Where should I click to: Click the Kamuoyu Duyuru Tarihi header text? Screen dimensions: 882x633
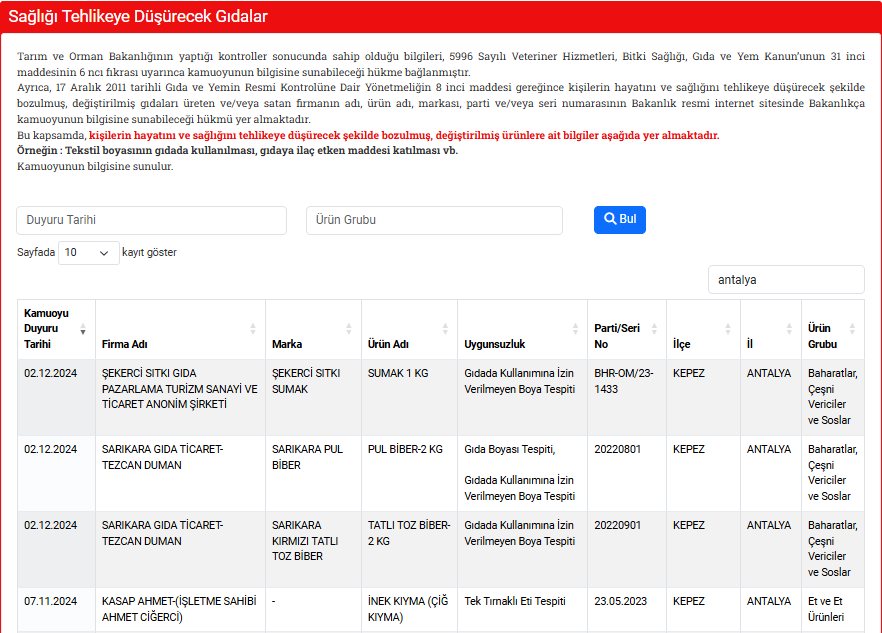(46, 329)
